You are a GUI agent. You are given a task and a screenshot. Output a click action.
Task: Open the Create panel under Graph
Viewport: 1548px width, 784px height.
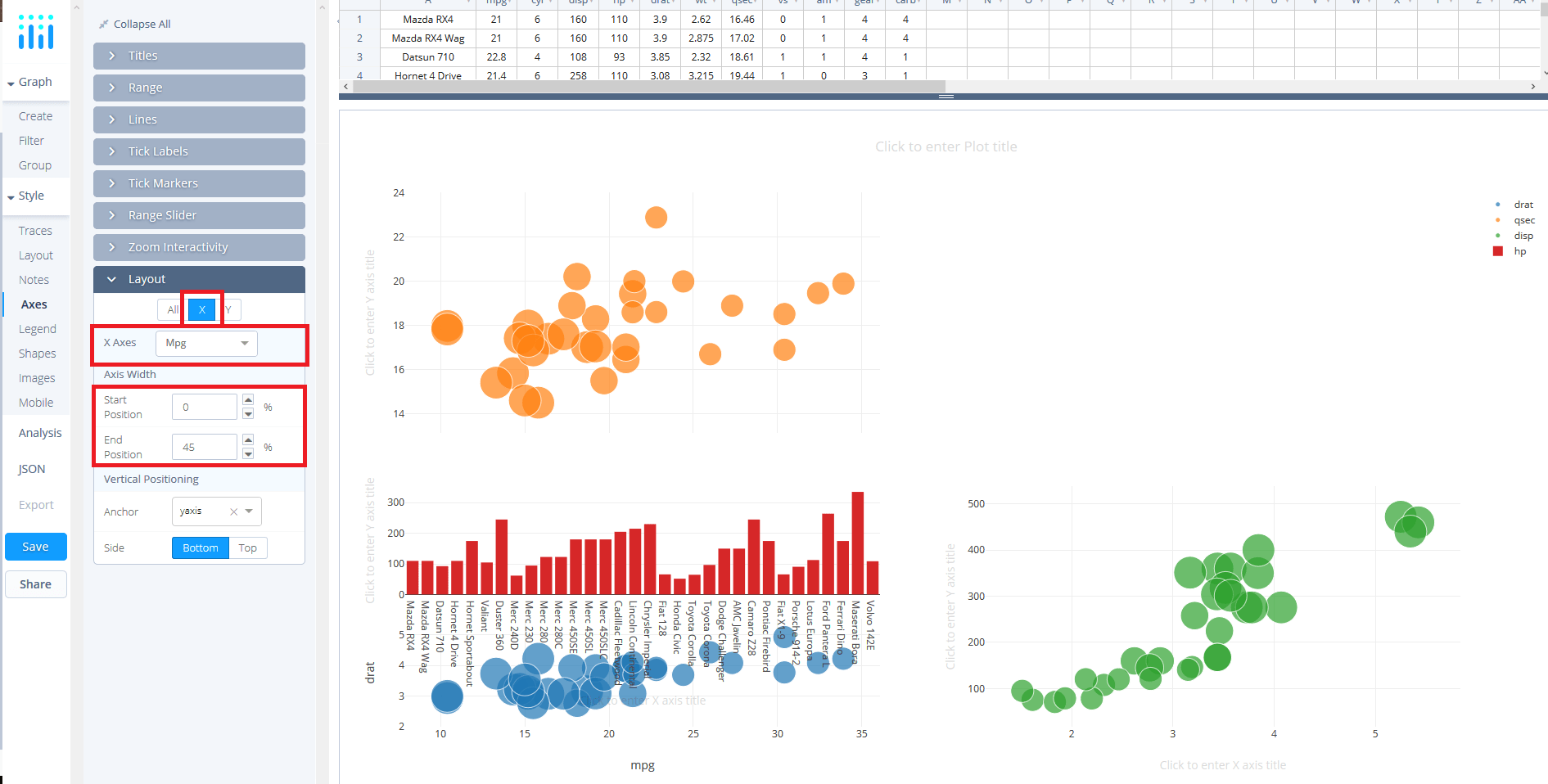[34, 115]
